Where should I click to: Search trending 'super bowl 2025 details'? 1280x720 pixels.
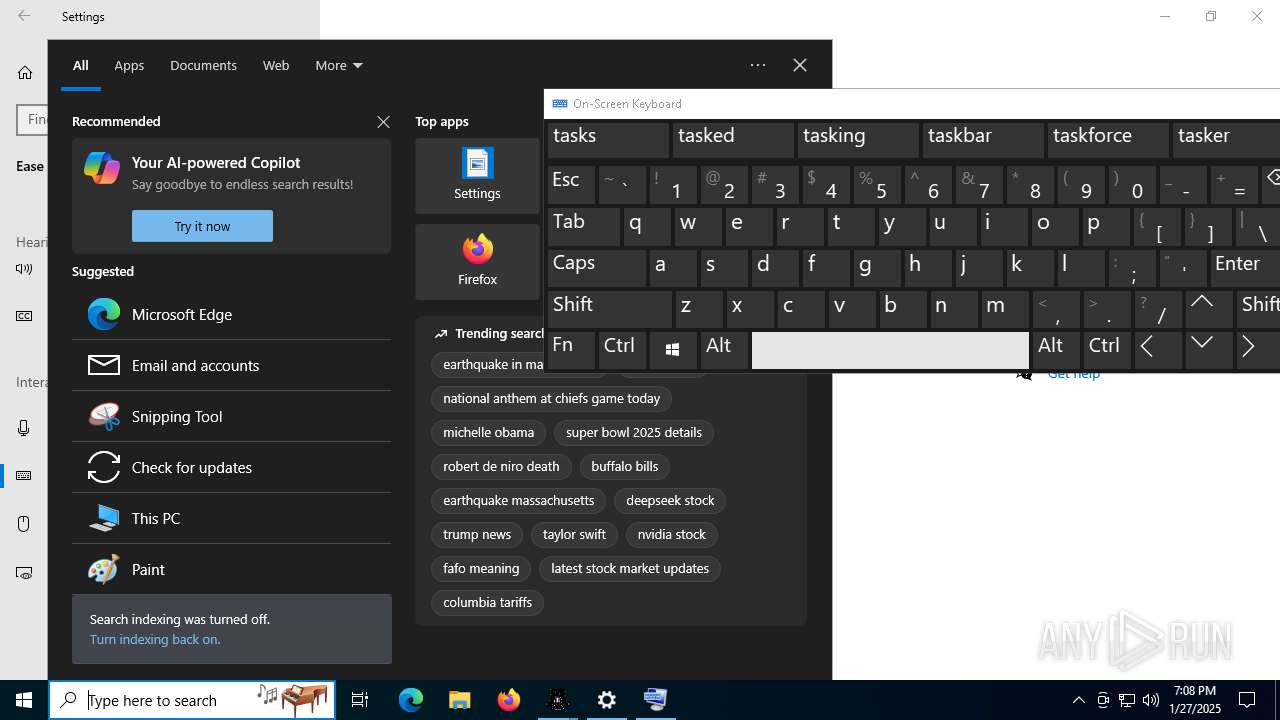(634, 432)
